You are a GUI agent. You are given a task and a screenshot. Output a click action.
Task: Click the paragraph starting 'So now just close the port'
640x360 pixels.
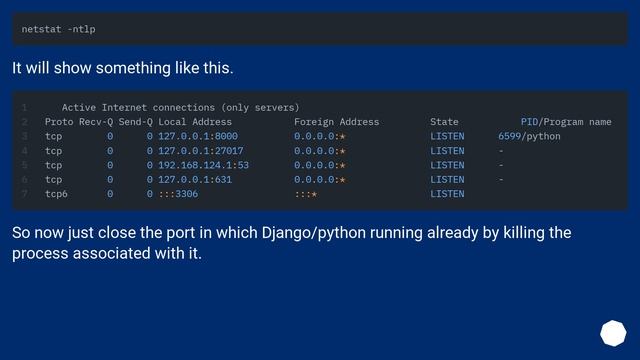(291, 243)
